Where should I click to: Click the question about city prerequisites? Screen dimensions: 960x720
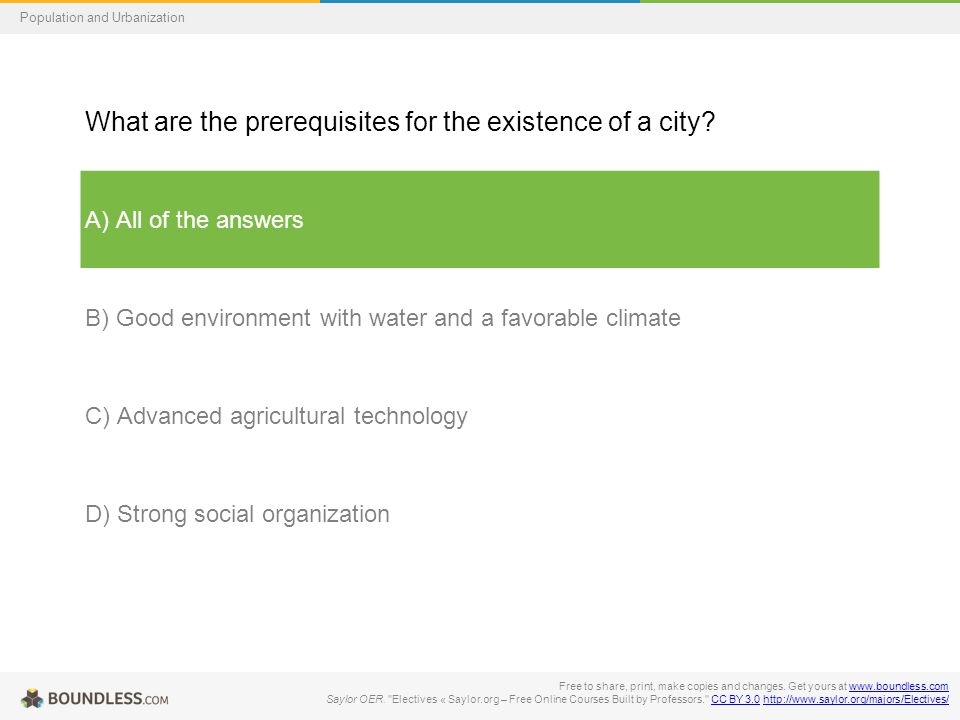[400, 122]
